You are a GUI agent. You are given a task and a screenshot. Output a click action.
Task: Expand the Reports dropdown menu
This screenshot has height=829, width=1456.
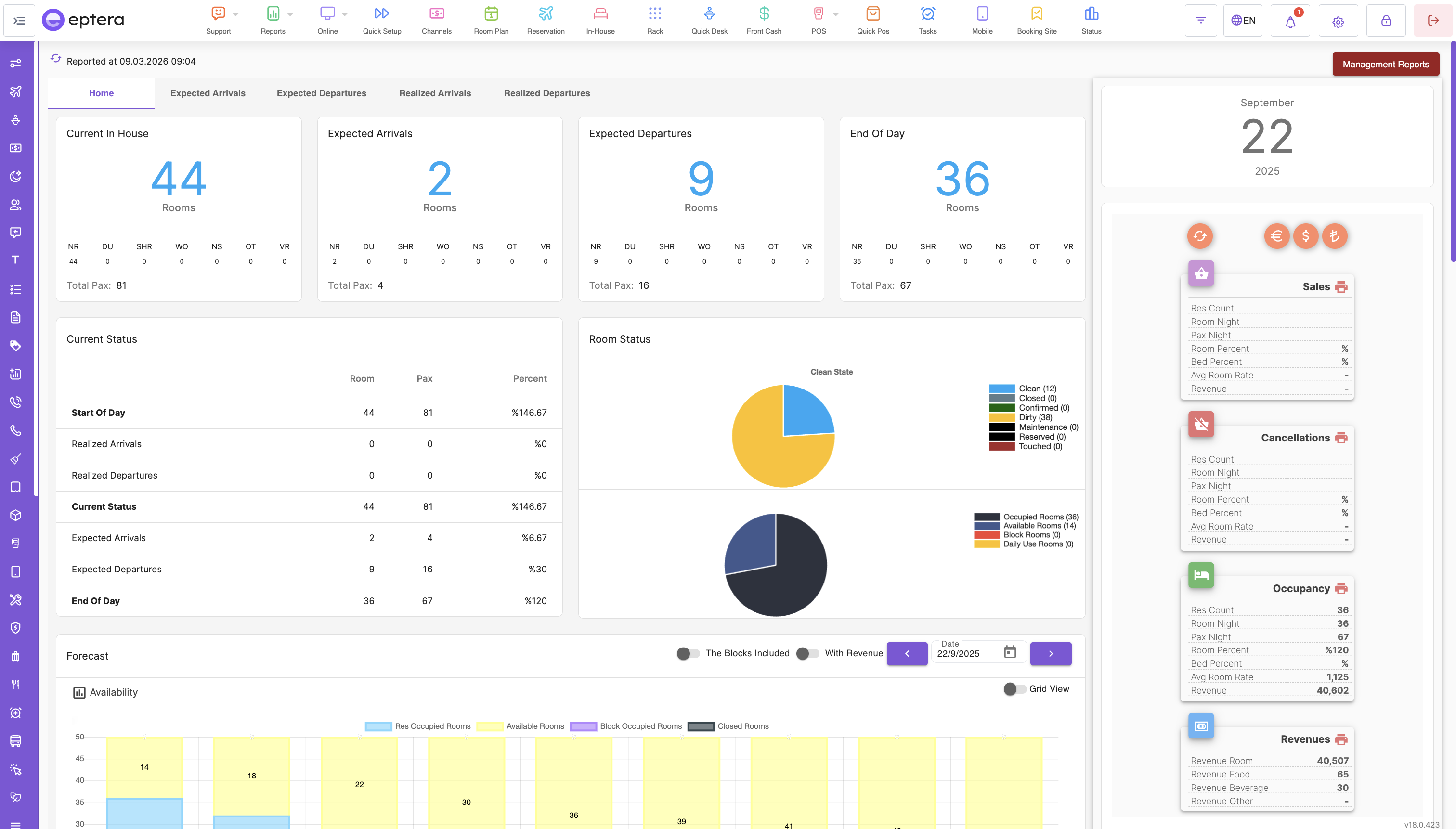point(290,14)
